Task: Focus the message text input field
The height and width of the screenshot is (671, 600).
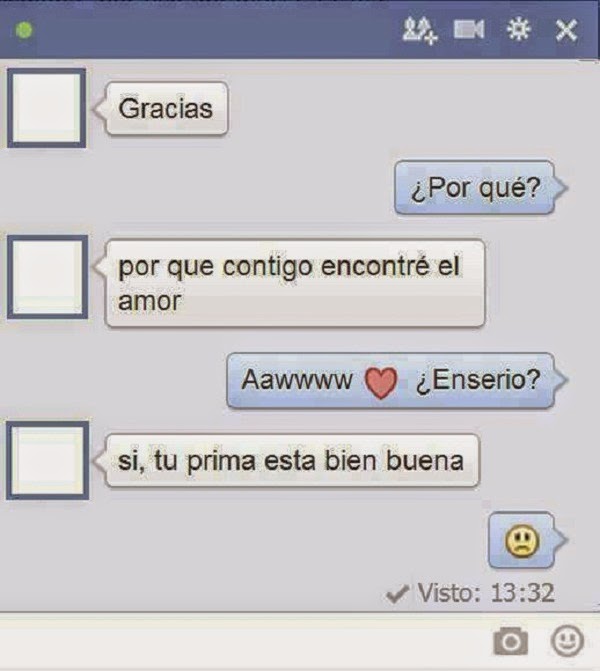Action: (244, 641)
